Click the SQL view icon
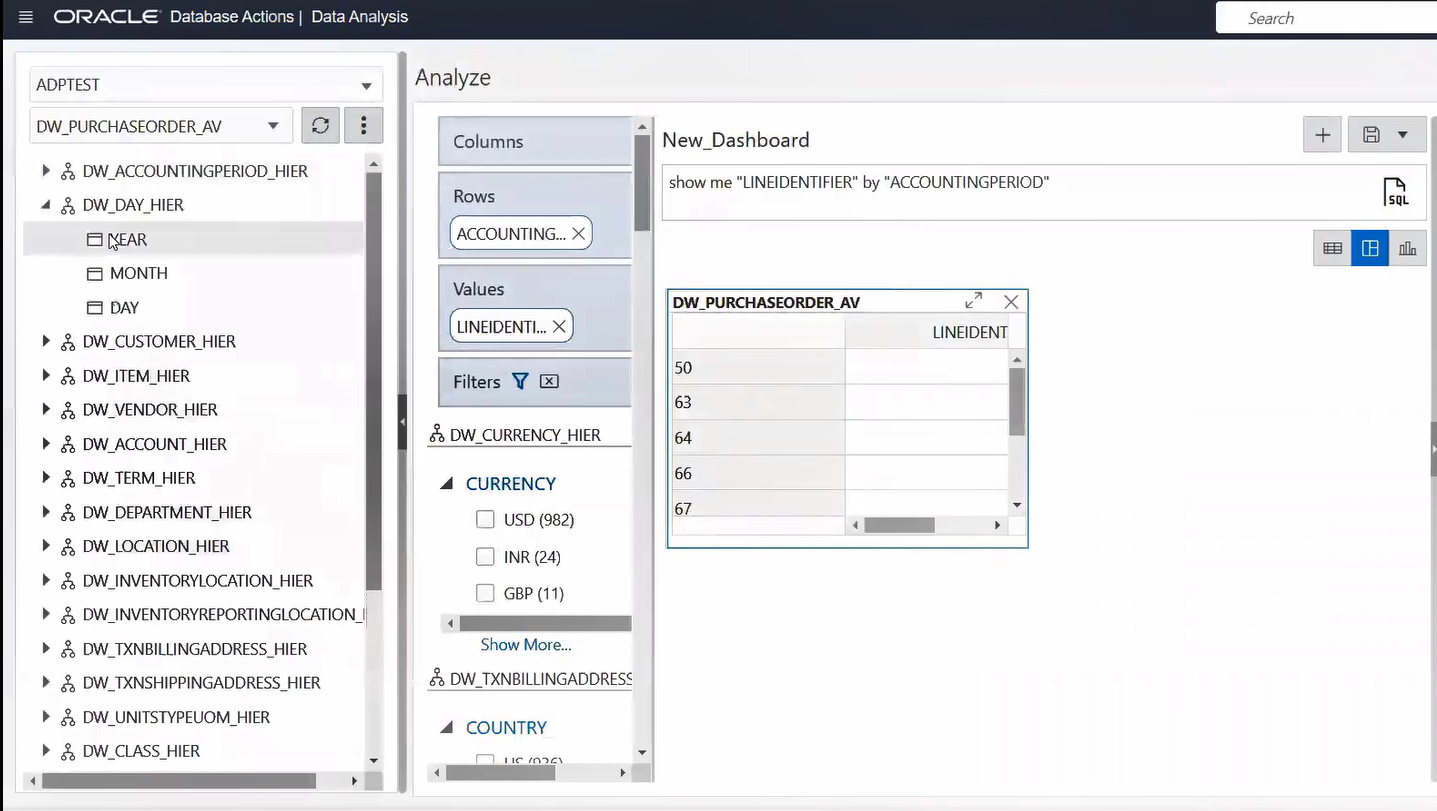The height and width of the screenshot is (811, 1437). tap(1395, 192)
